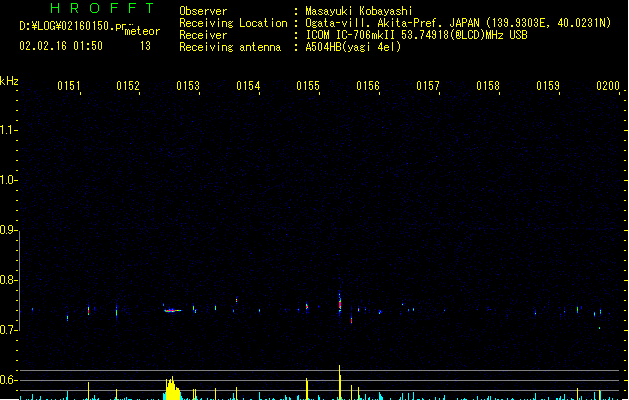
Task: Click the 0152 time marker
Action: pyautogui.click(x=128, y=86)
